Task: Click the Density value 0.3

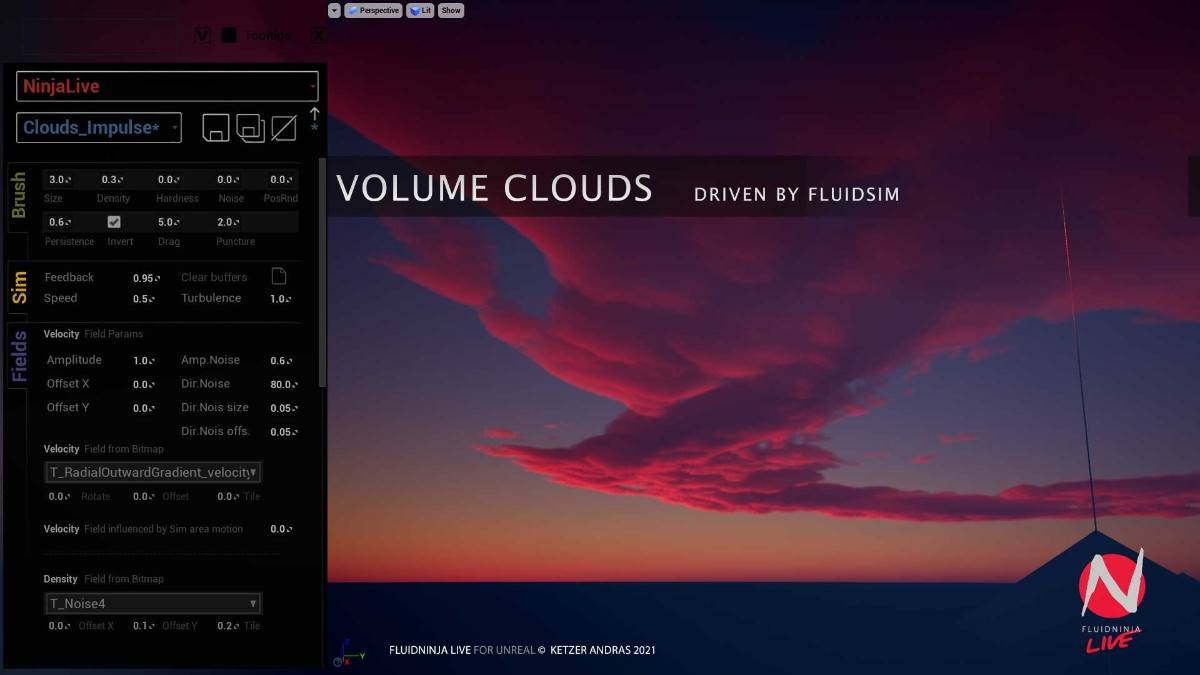Action: click(113, 180)
